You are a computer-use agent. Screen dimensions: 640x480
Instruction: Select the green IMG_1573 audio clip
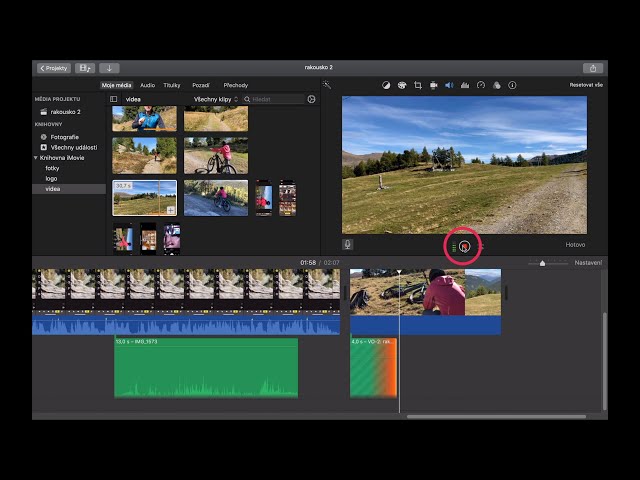[x=206, y=368]
